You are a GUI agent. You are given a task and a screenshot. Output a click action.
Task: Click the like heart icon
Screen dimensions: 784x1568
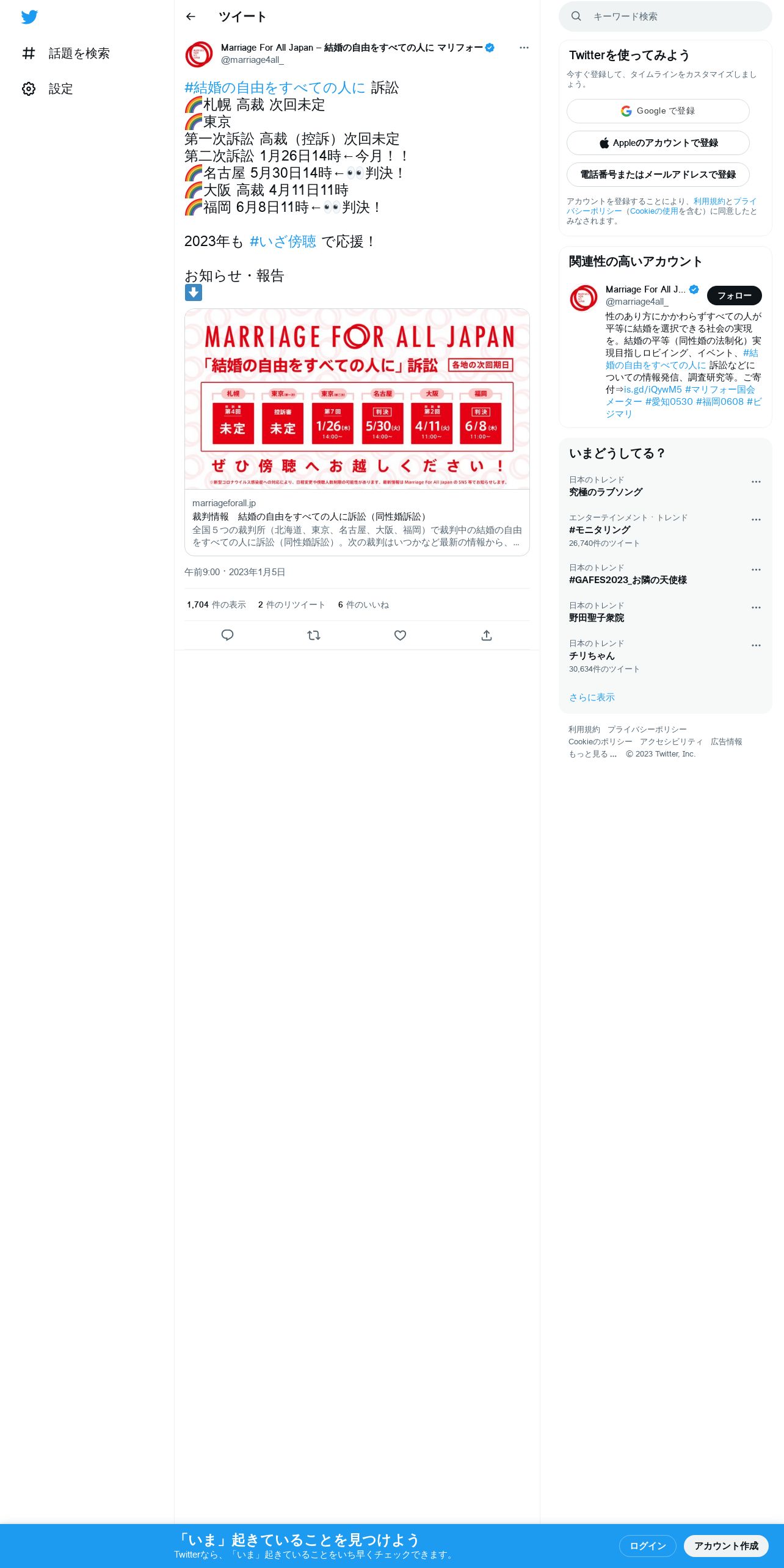tap(400, 636)
